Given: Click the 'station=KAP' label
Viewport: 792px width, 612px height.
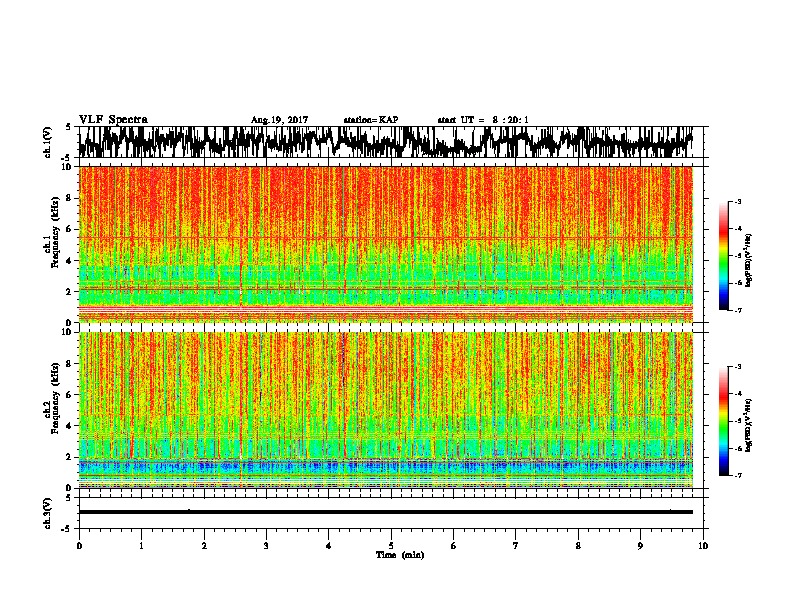Looking at the screenshot, I should [x=371, y=120].
